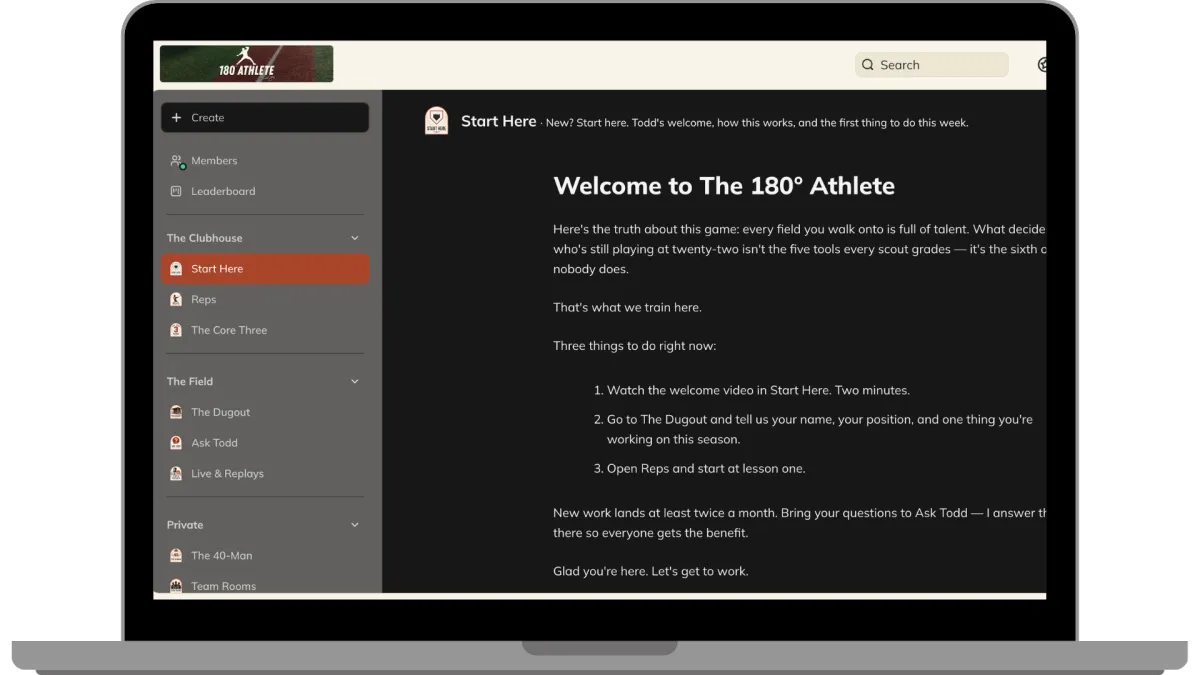
Task: Click the 180 Athlete logo banner
Action: click(x=246, y=64)
